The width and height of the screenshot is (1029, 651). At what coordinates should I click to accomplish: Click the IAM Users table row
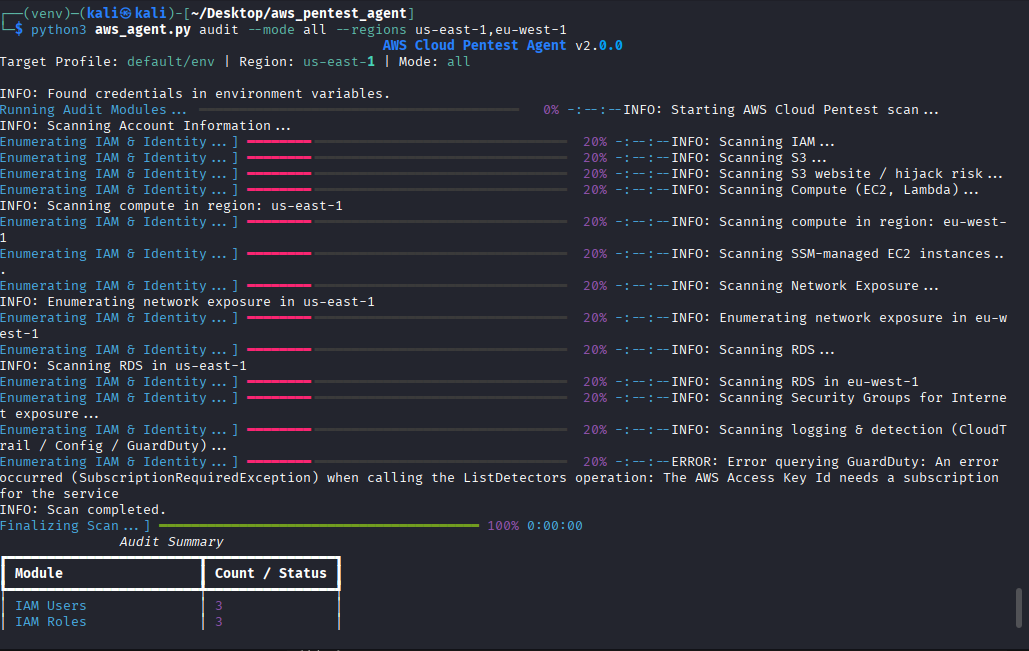(x=51, y=606)
